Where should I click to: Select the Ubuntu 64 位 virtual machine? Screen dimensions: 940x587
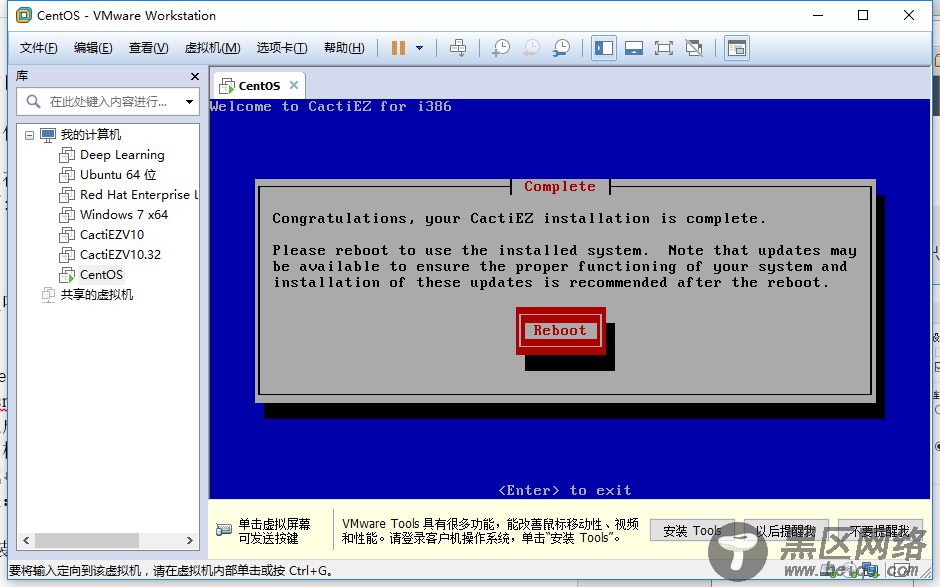point(118,174)
